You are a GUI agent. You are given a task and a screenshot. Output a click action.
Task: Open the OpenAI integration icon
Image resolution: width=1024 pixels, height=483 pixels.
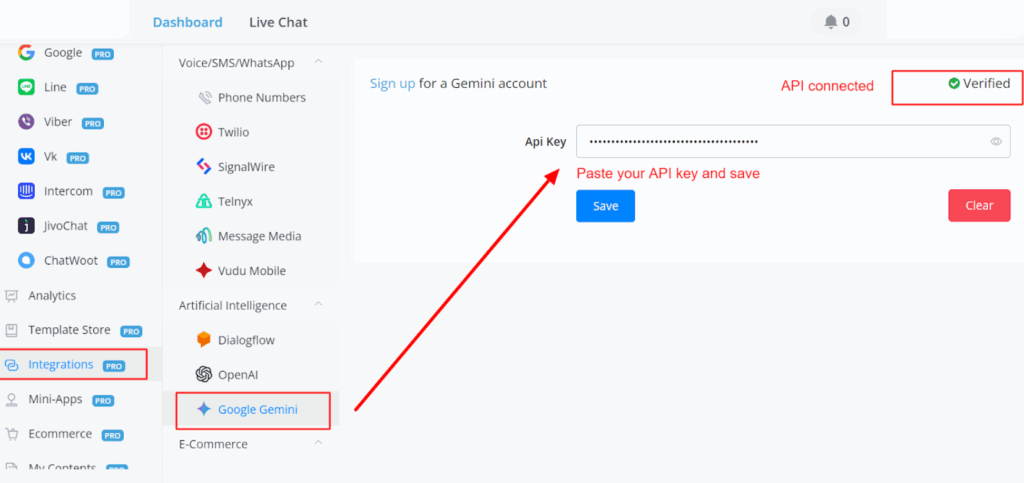pyautogui.click(x=204, y=374)
